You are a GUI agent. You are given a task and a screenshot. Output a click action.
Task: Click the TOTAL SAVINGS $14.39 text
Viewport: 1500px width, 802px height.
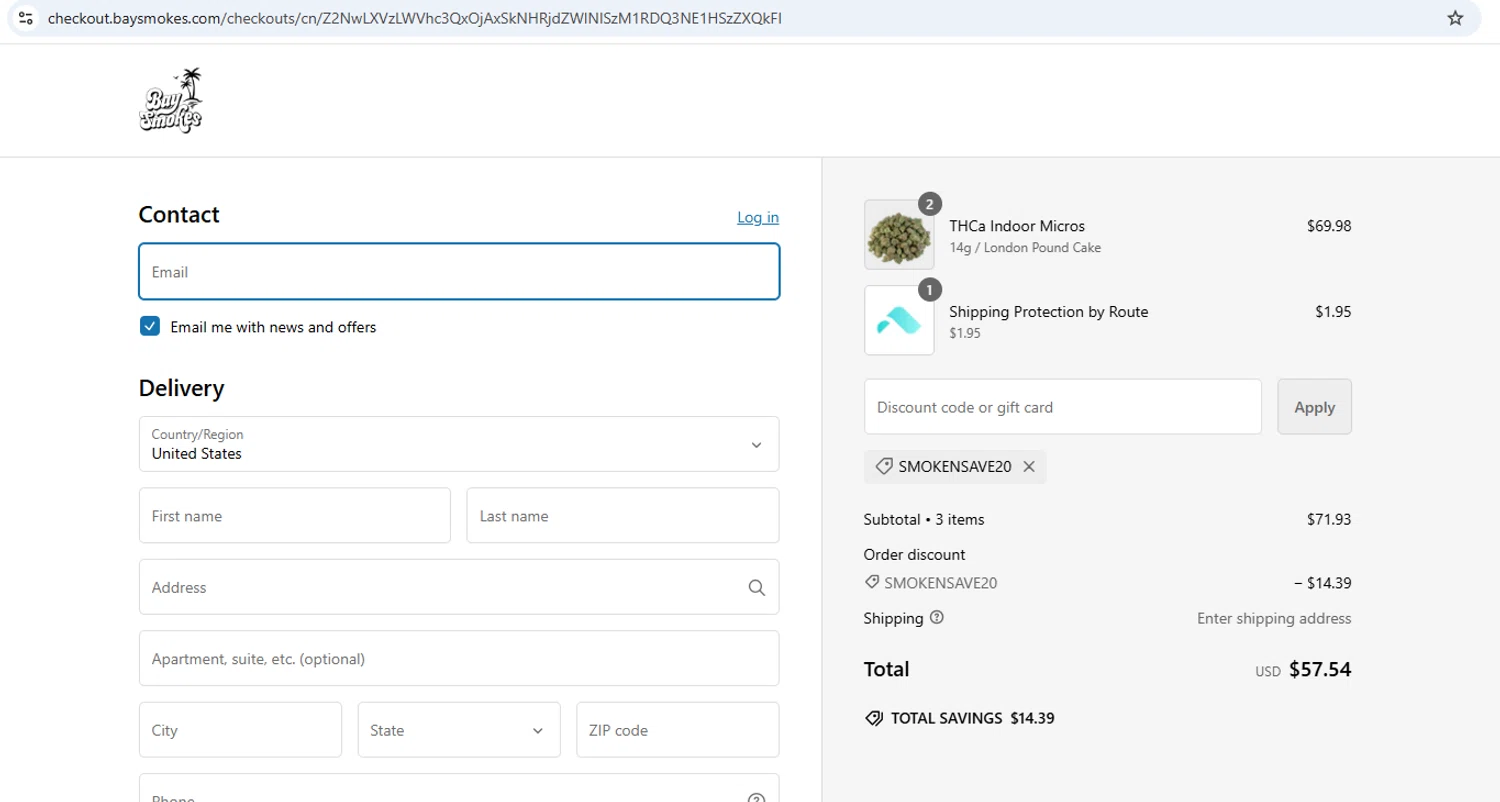(972, 718)
